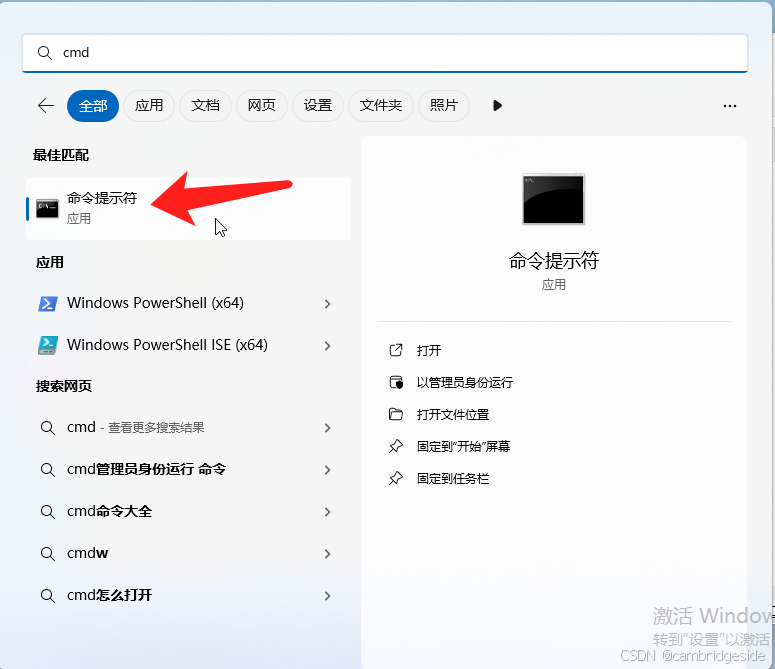Image resolution: width=775 pixels, height=669 pixels.
Task: Expand Windows PowerShell ISE (x64) chevron
Action: [x=327, y=346]
